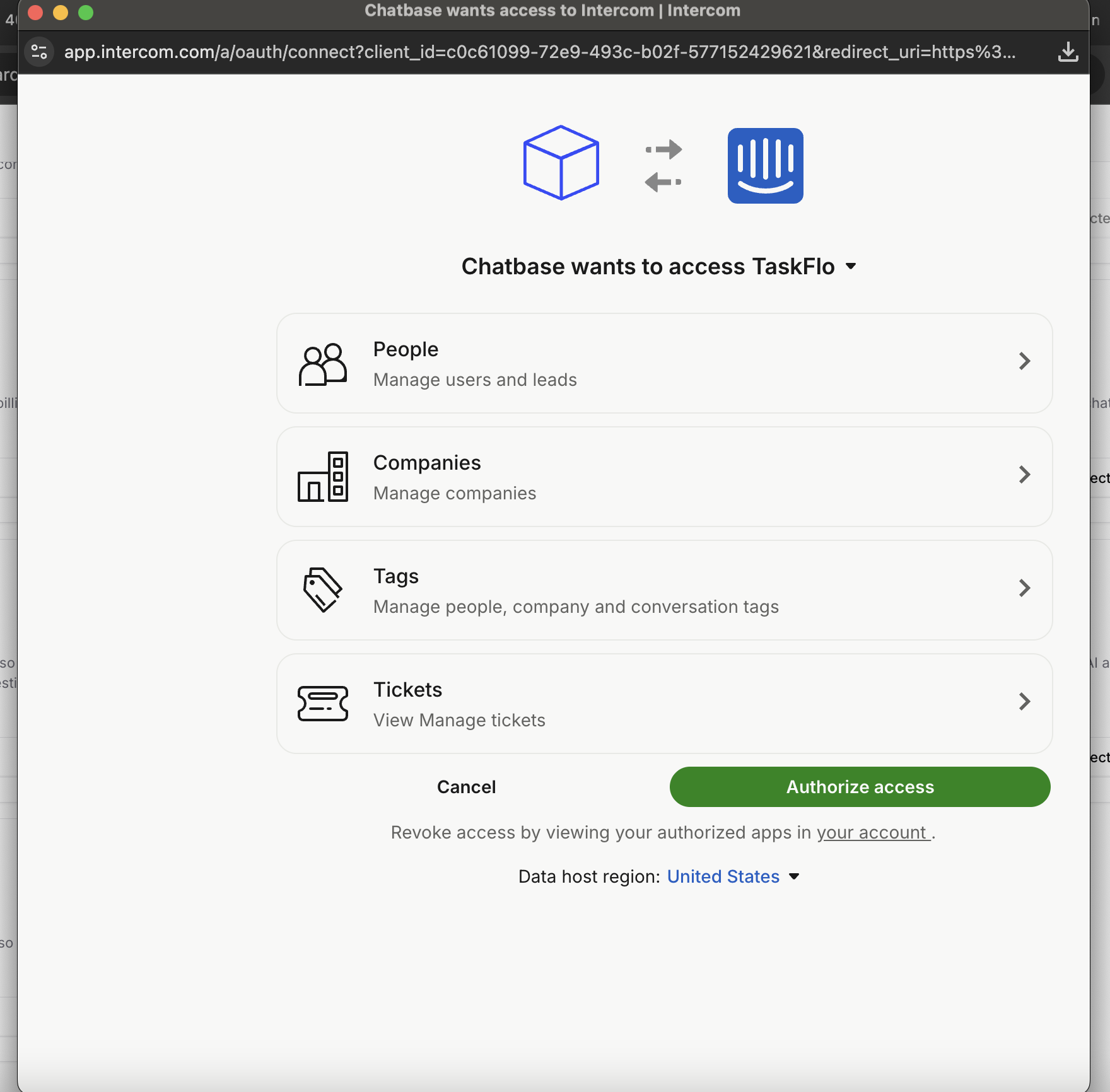Click the 'Data host region:' label
This screenshot has height=1092, width=1110.
tap(589, 876)
